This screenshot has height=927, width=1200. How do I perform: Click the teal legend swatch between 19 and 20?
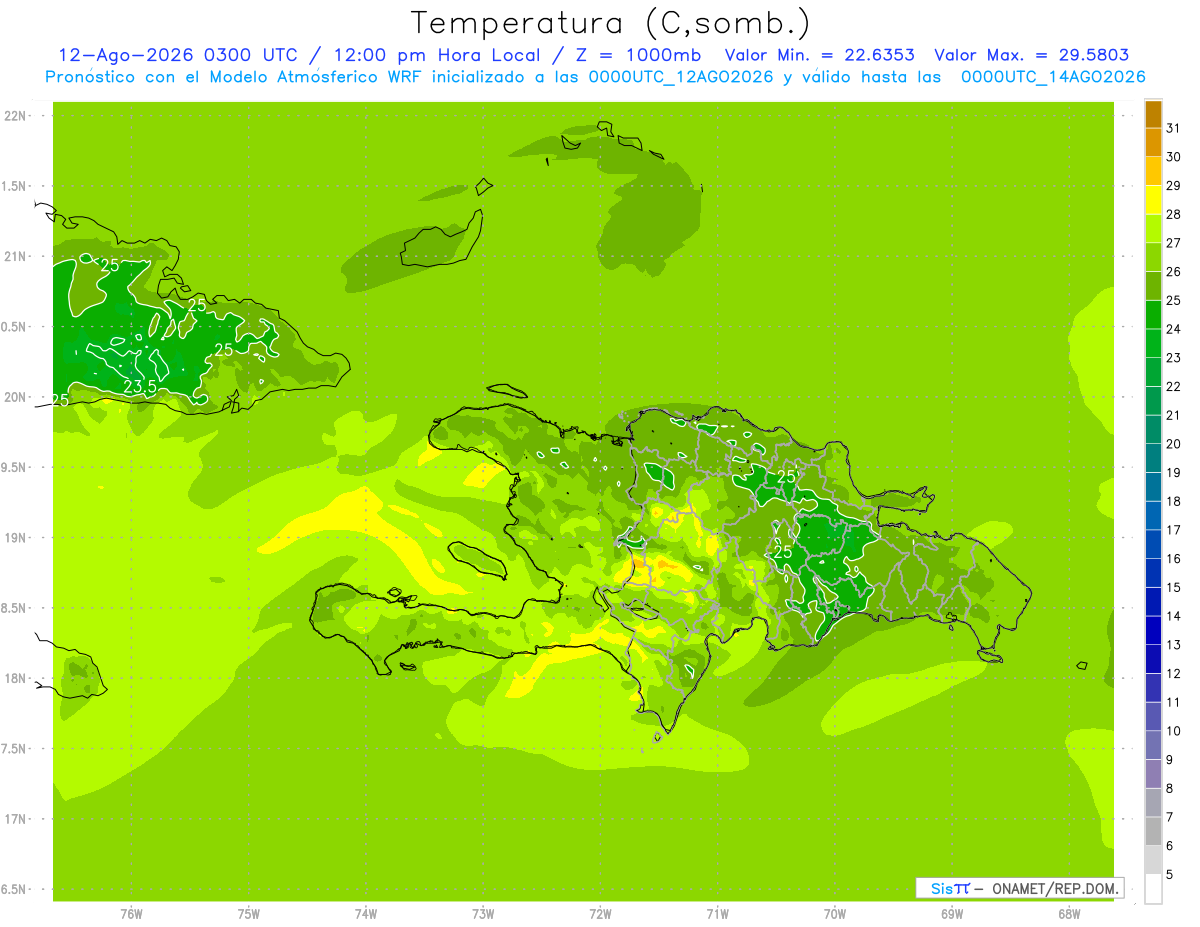[x=1153, y=458]
